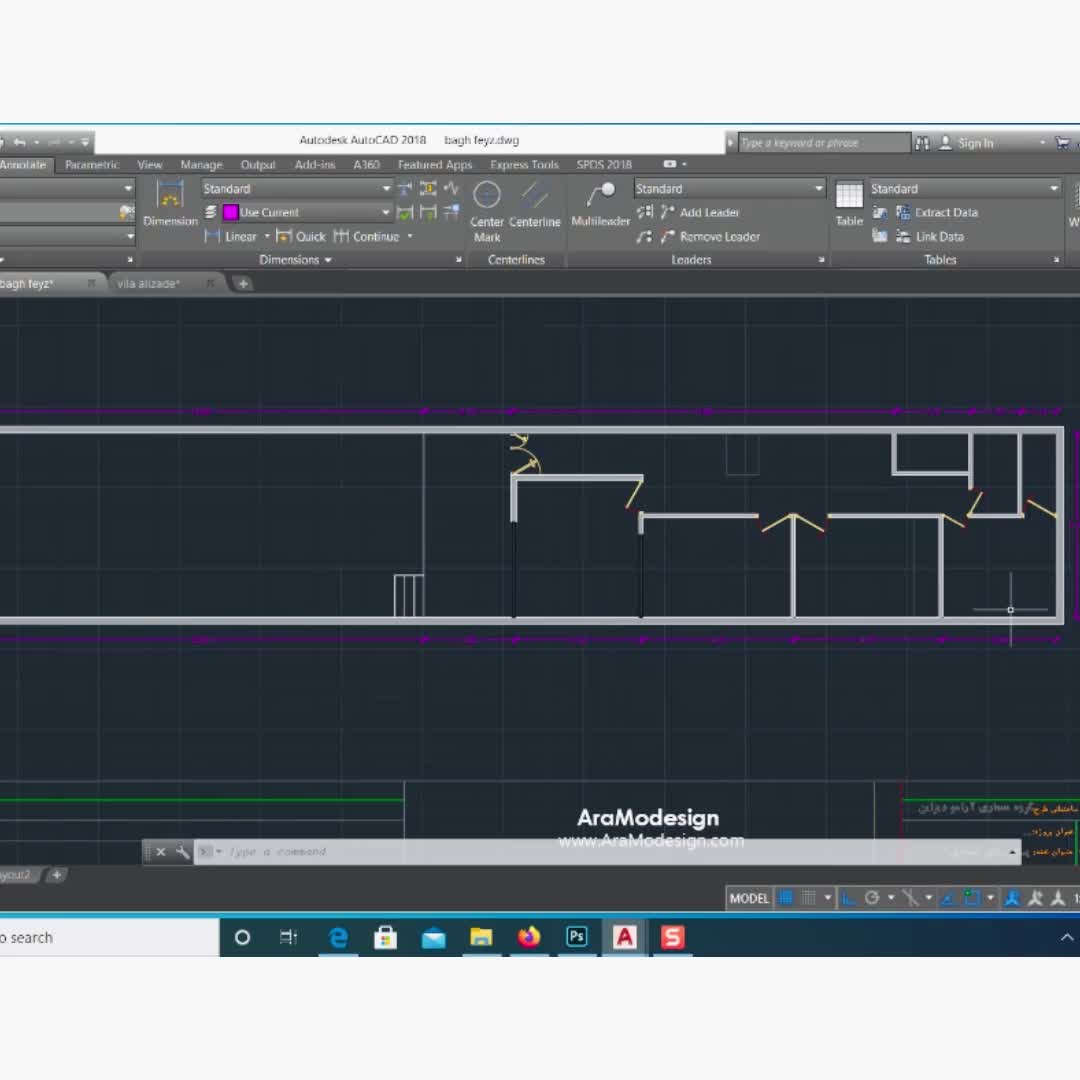Toggle snap mode in status bar
The width and height of the screenshot is (1080, 1080).
[809, 898]
